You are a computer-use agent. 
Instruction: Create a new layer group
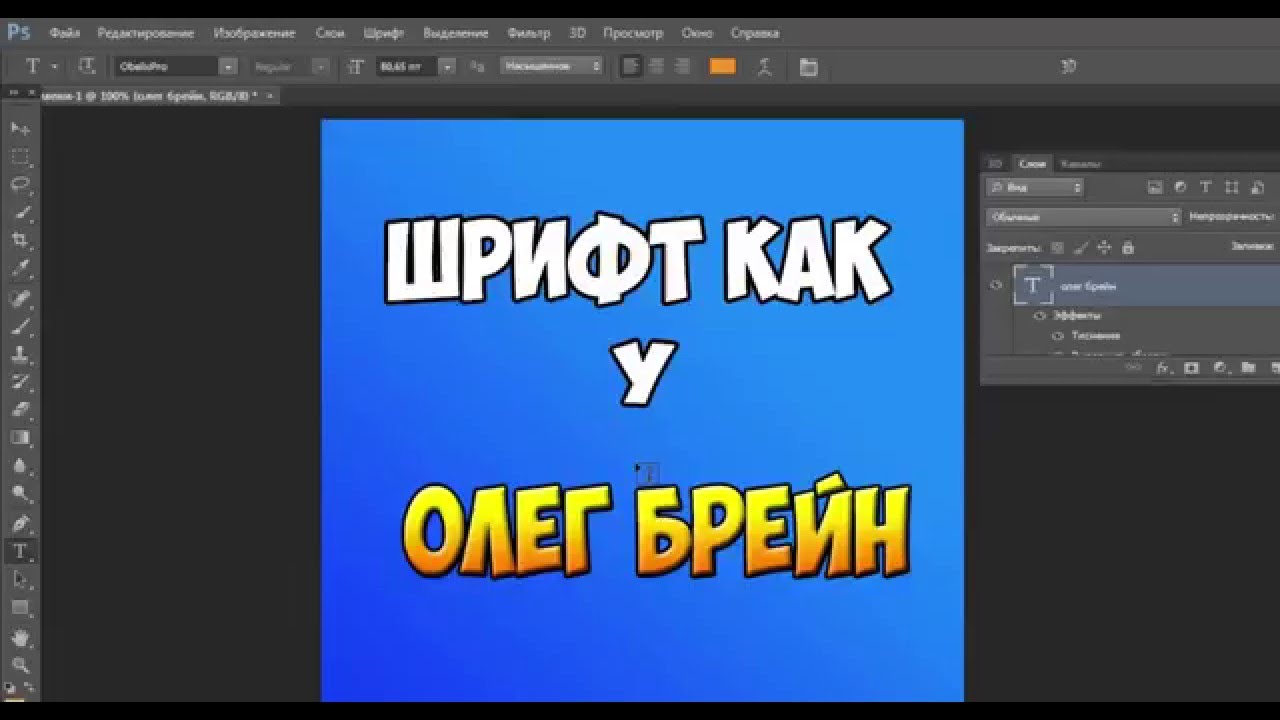[x=1248, y=368]
